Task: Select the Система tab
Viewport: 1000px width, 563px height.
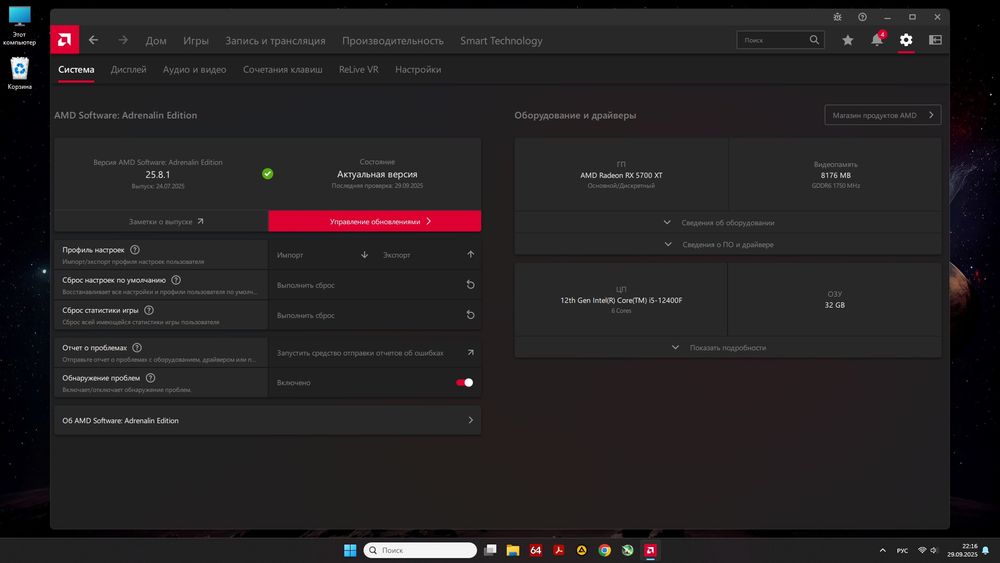Action: (76, 69)
